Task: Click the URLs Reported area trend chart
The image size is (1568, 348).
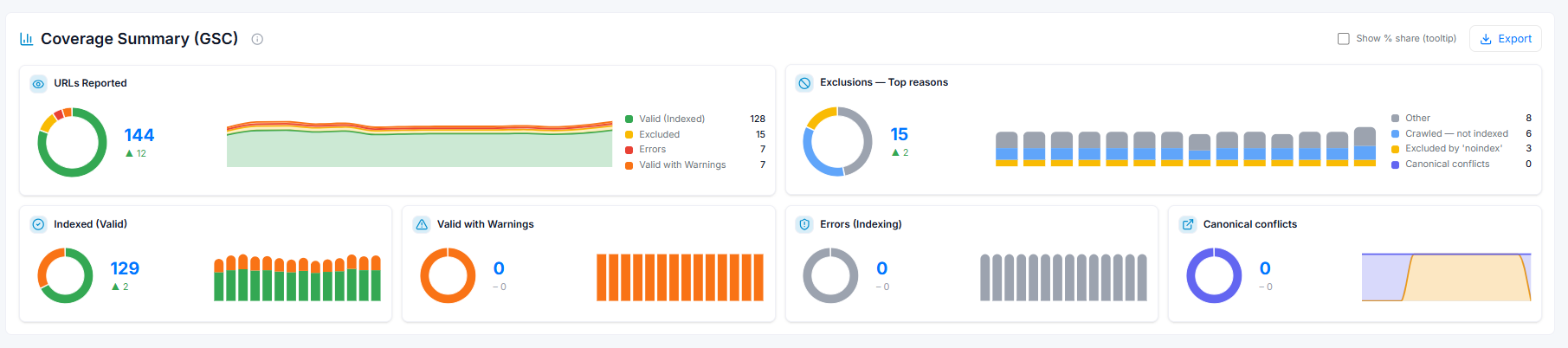Action: click(x=419, y=143)
